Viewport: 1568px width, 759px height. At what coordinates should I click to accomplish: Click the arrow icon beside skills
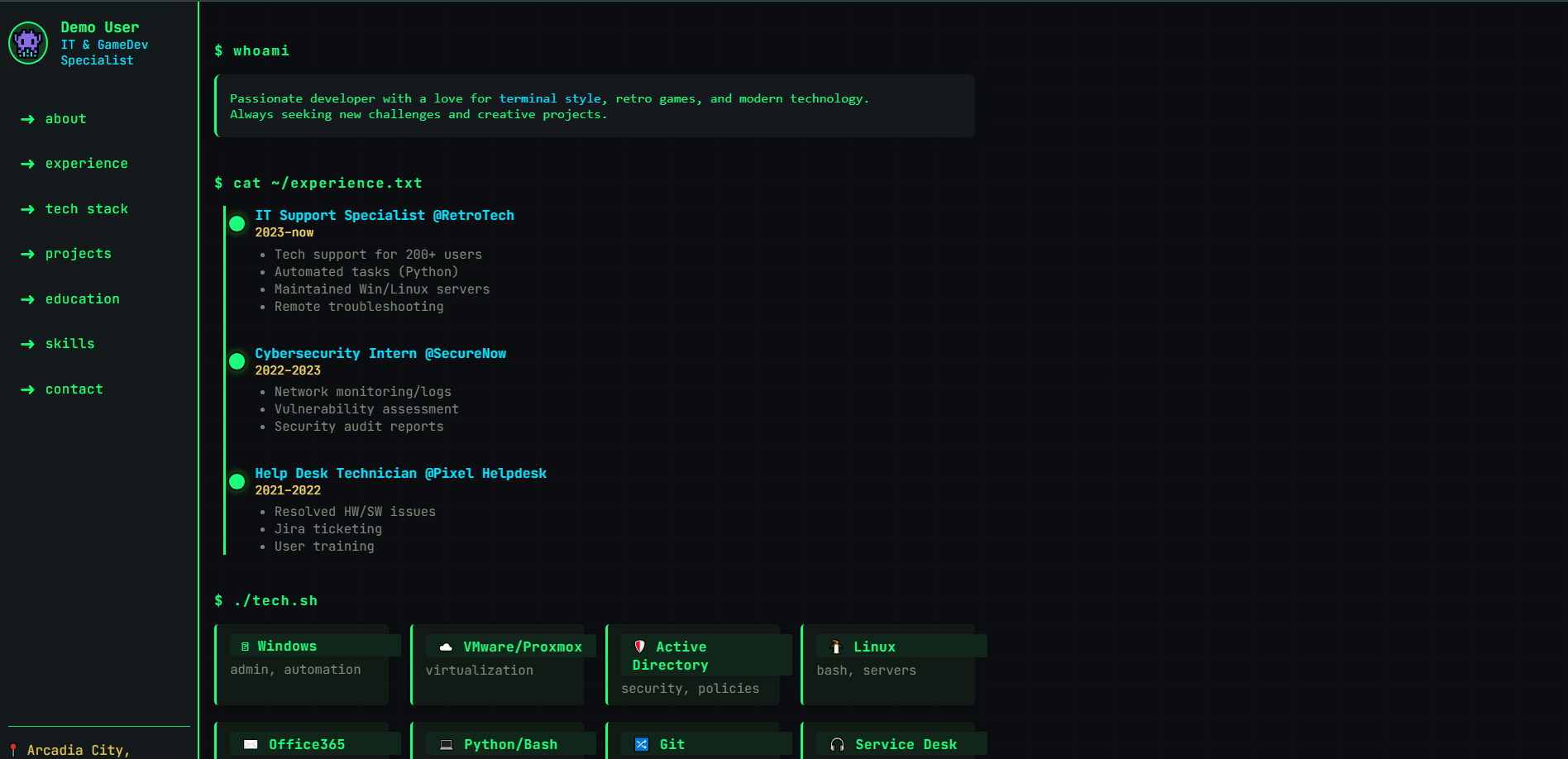pos(27,344)
